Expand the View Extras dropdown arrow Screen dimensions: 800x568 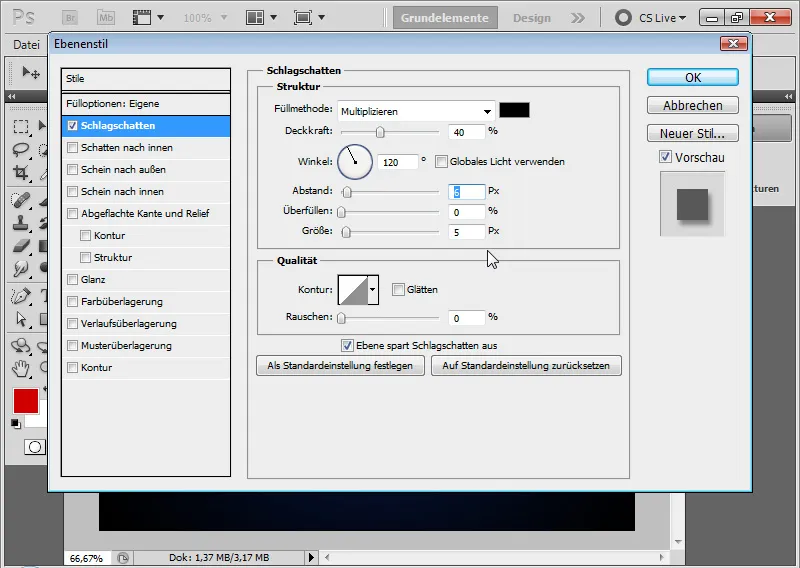pyautogui.click(x=160, y=18)
